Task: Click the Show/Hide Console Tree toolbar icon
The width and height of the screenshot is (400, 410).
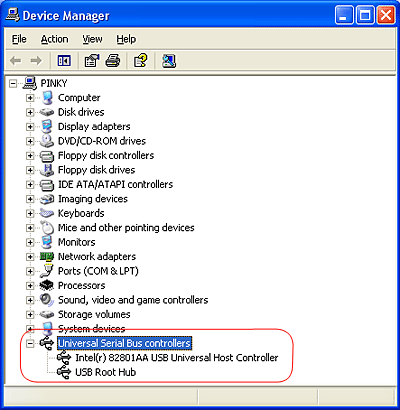Action: [x=64, y=61]
